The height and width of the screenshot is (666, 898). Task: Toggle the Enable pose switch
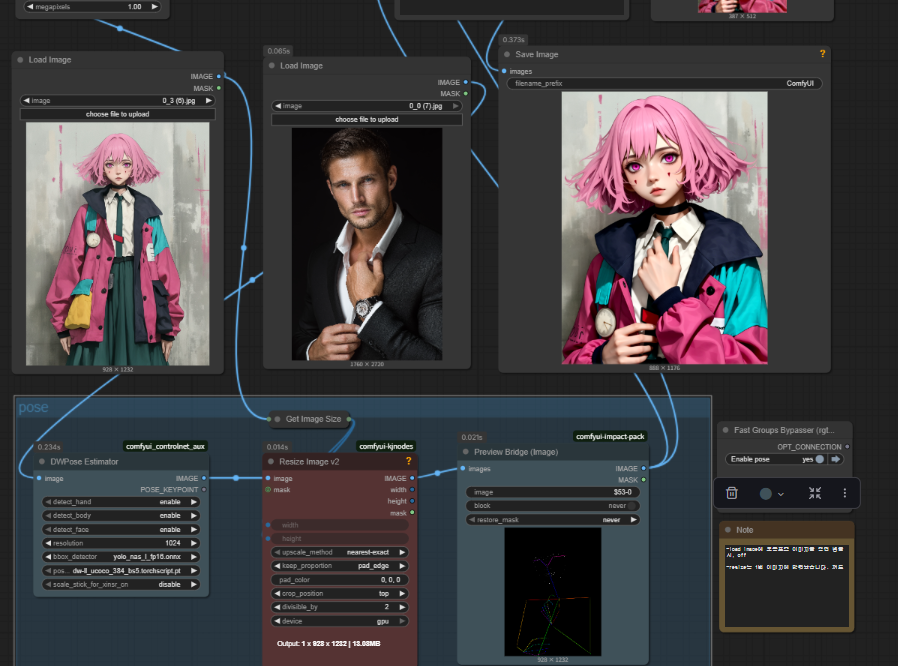820,459
